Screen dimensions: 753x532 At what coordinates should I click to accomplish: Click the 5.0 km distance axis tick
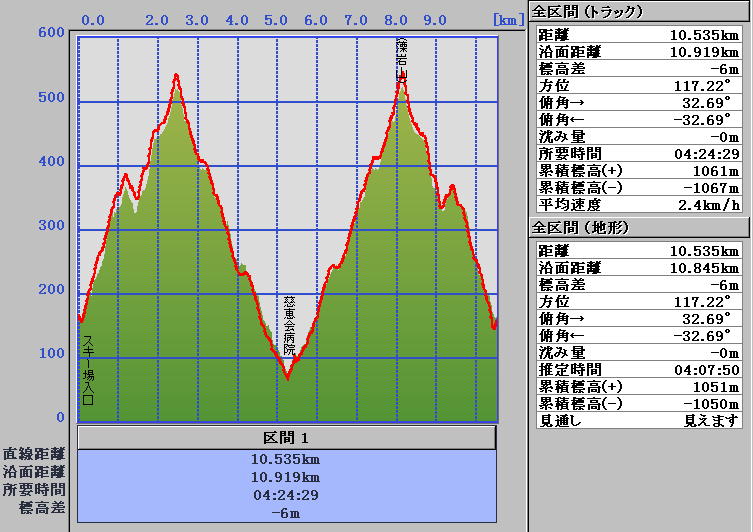276,20
